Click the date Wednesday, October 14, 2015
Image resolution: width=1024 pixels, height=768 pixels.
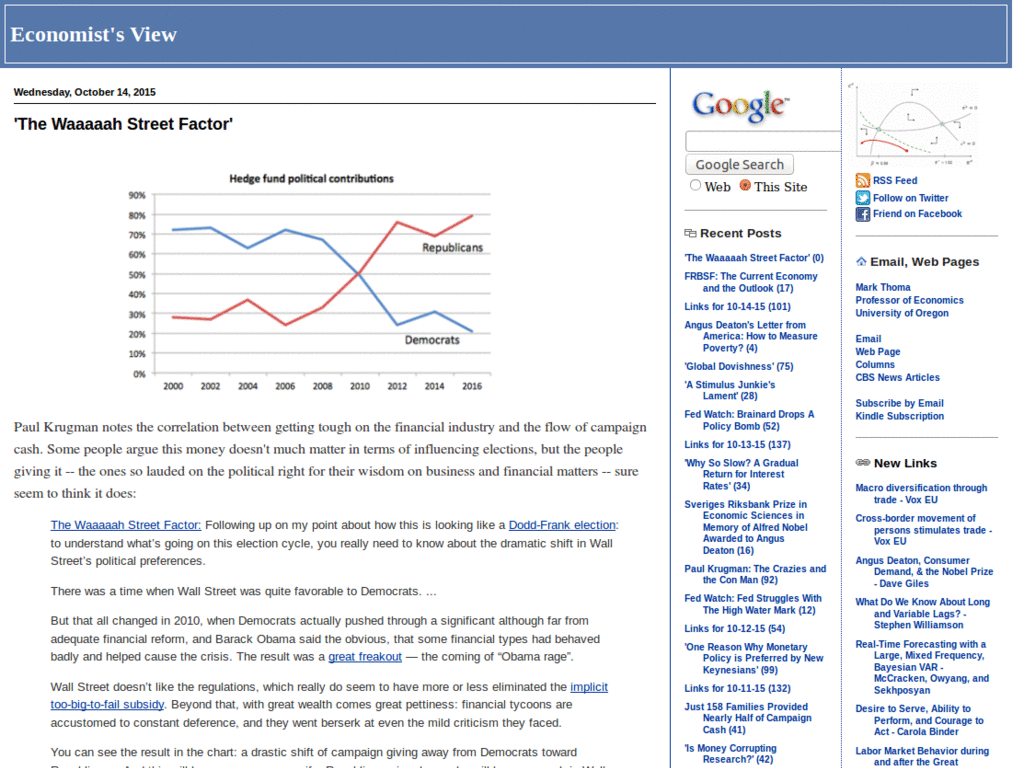(84, 92)
